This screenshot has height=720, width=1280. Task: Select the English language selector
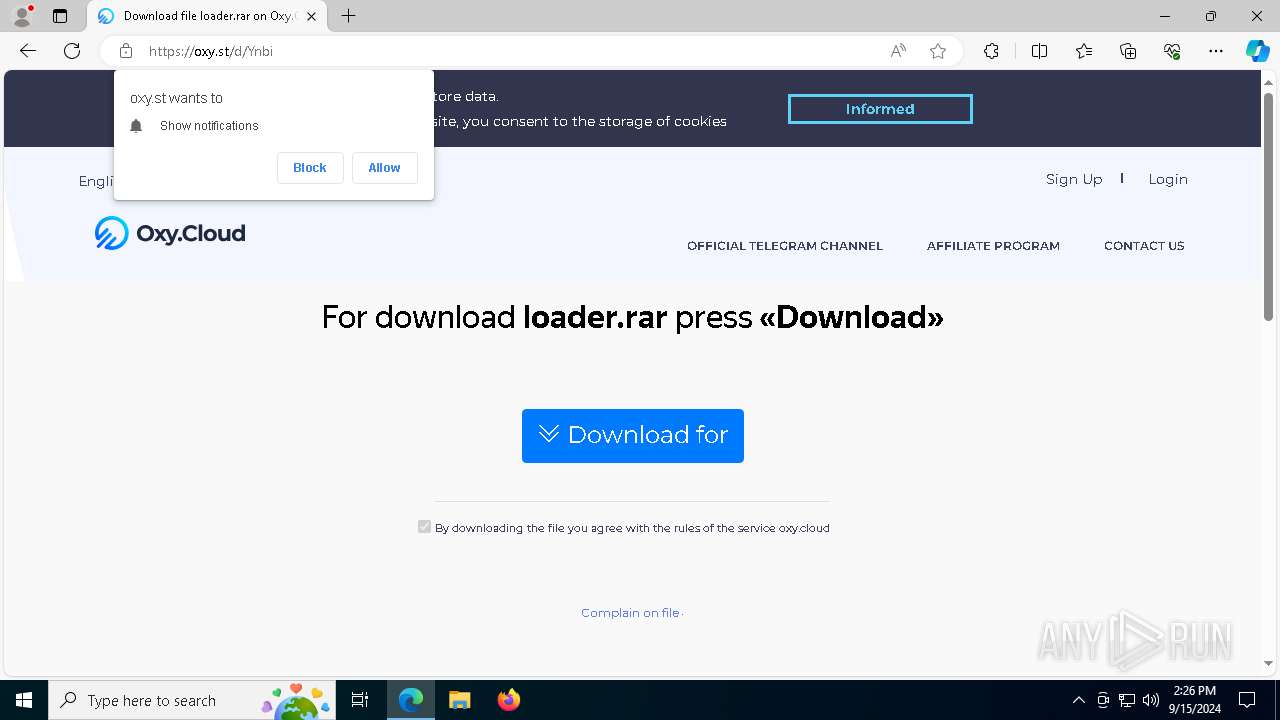[x=96, y=181]
